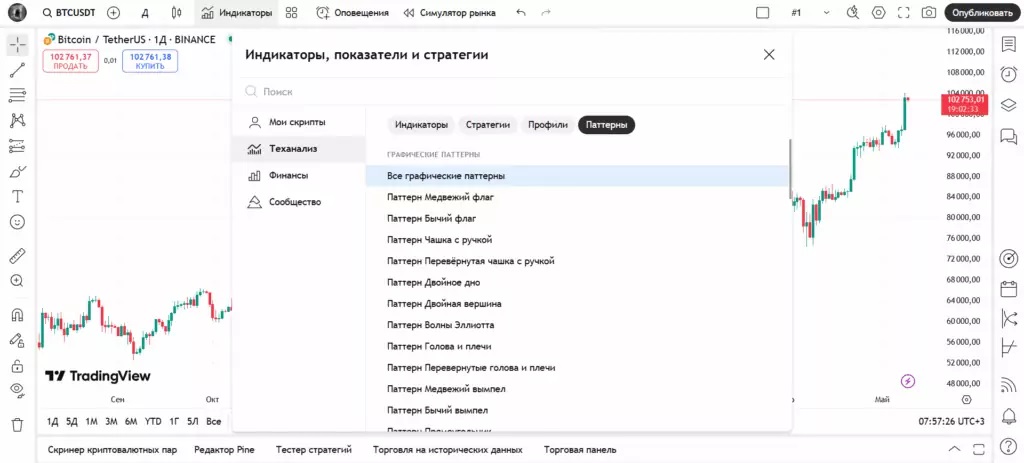Image resolution: width=1024 pixels, height=463 pixels.
Task: Choose Паттерн Волны Эллиотта
Action: 577,325
